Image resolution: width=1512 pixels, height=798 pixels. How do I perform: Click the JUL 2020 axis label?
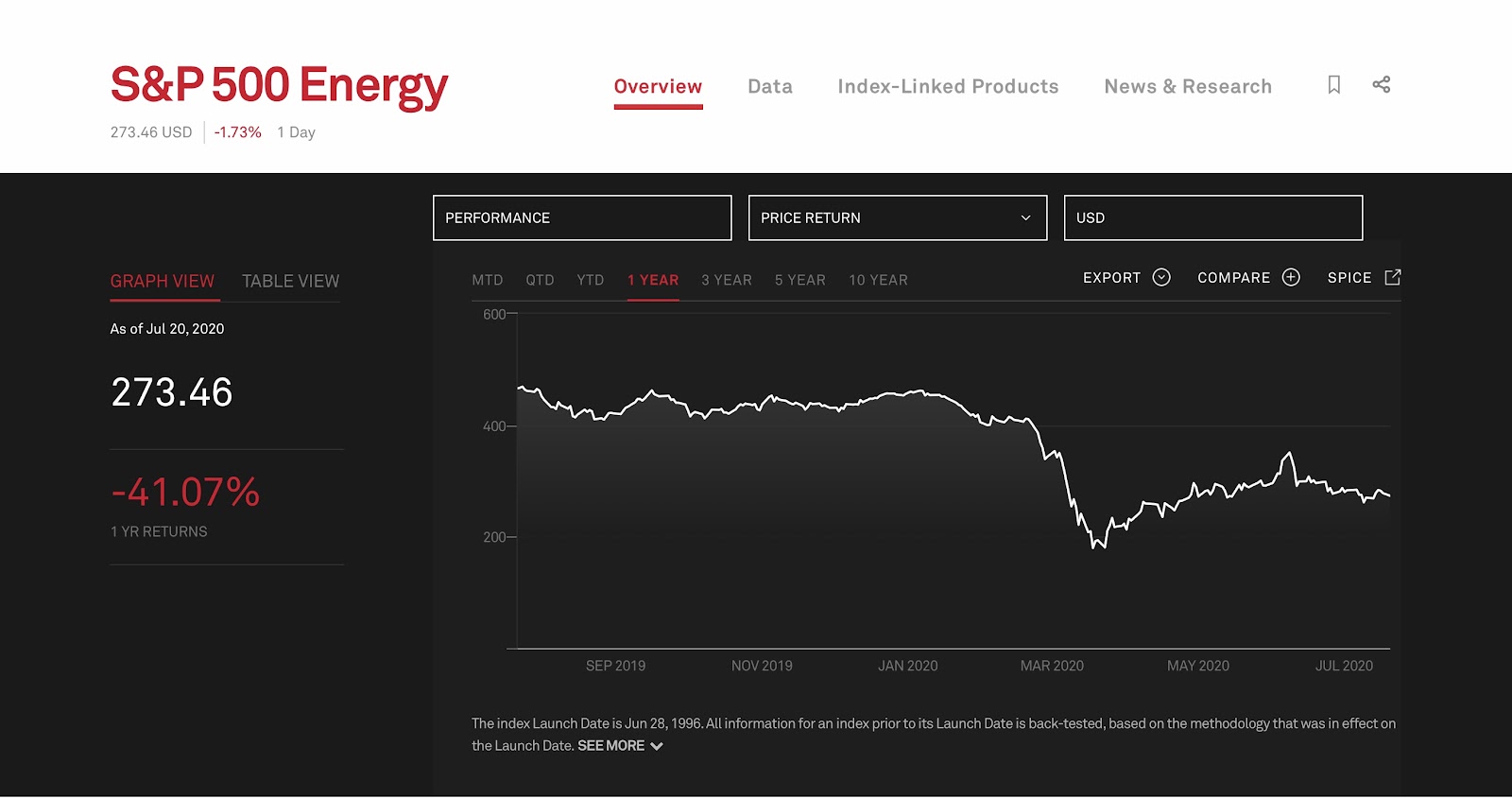pyautogui.click(x=1345, y=667)
